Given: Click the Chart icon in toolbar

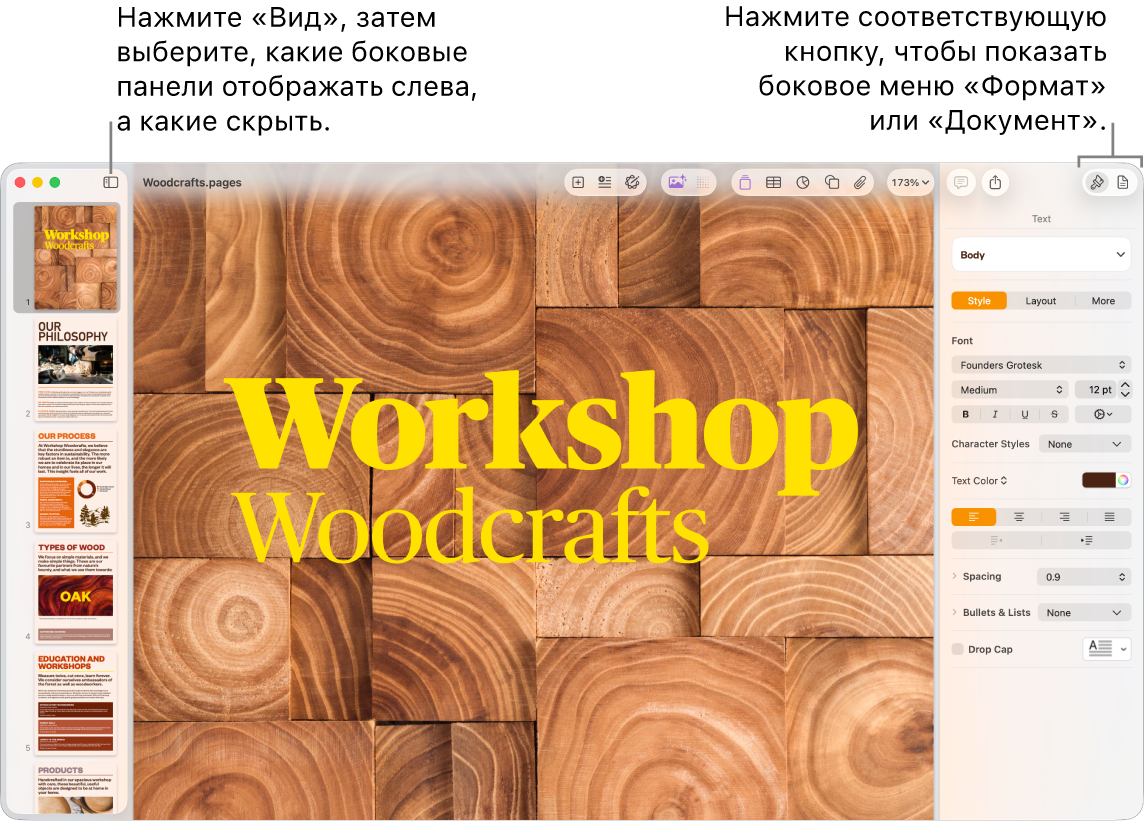Looking at the screenshot, I should click(x=802, y=182).
